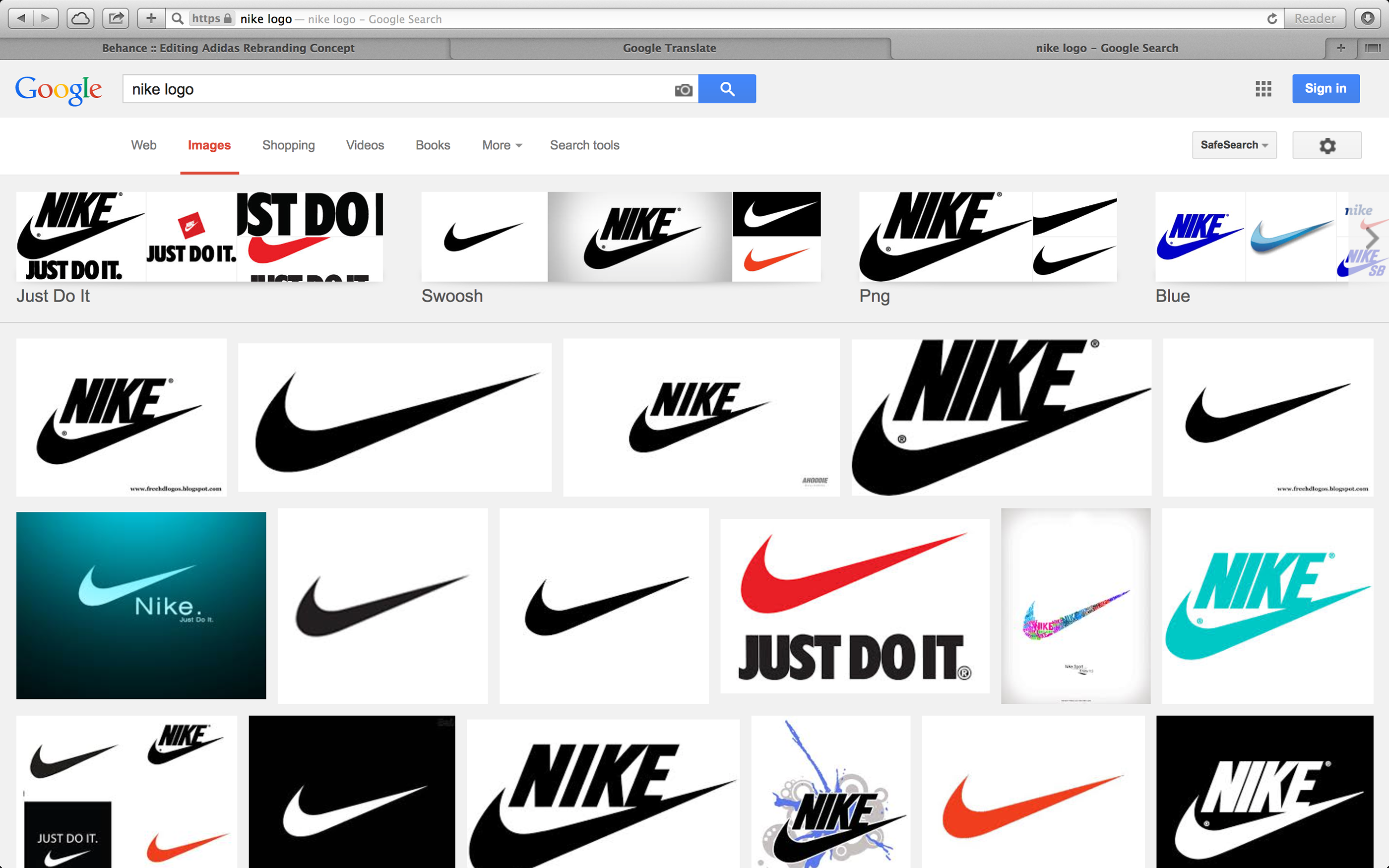Switch to the Google Translate tab
The image size is (1389, 868).
(669, 48)
